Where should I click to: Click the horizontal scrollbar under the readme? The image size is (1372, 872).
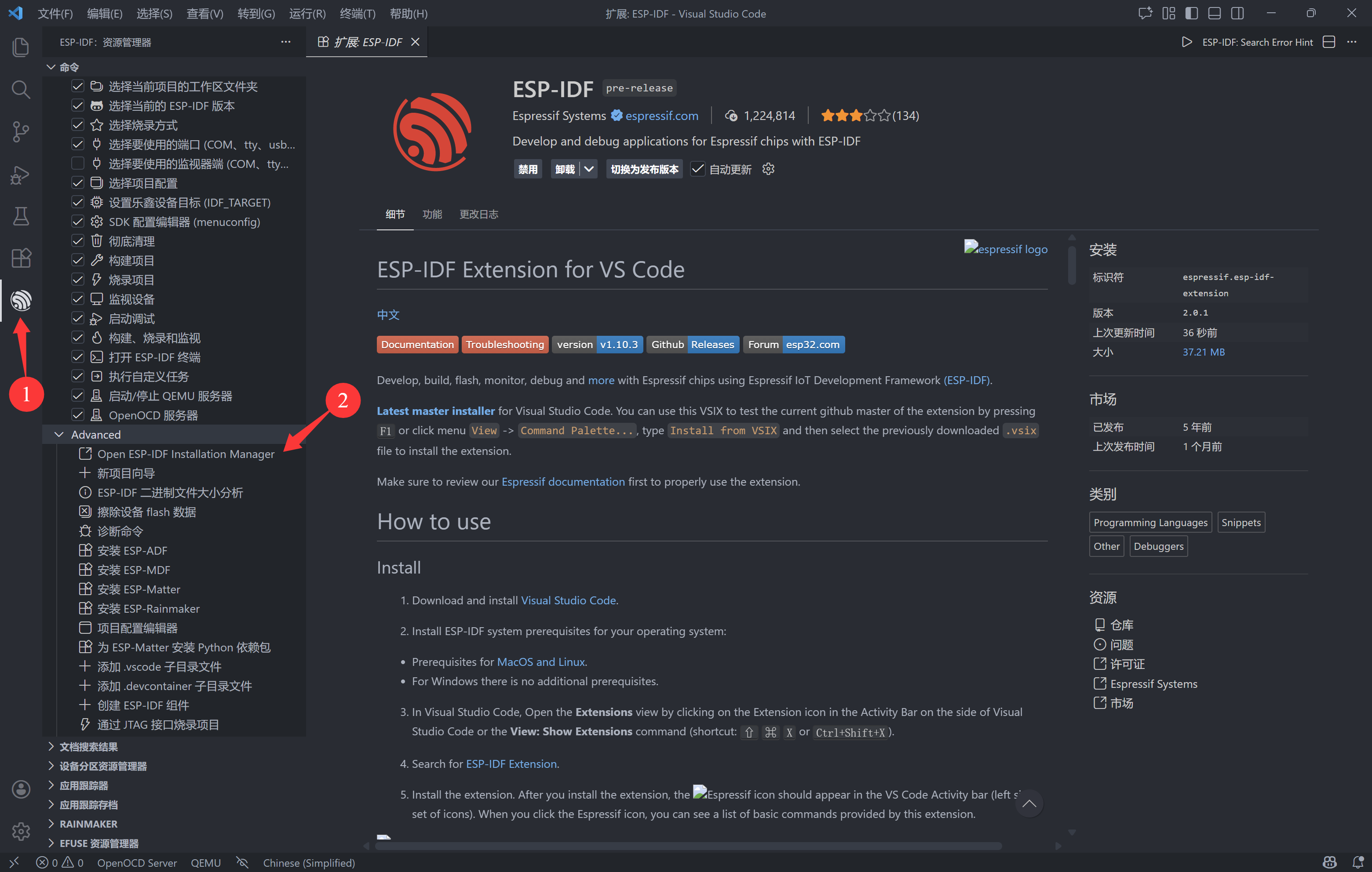click(x=688, y=846)
